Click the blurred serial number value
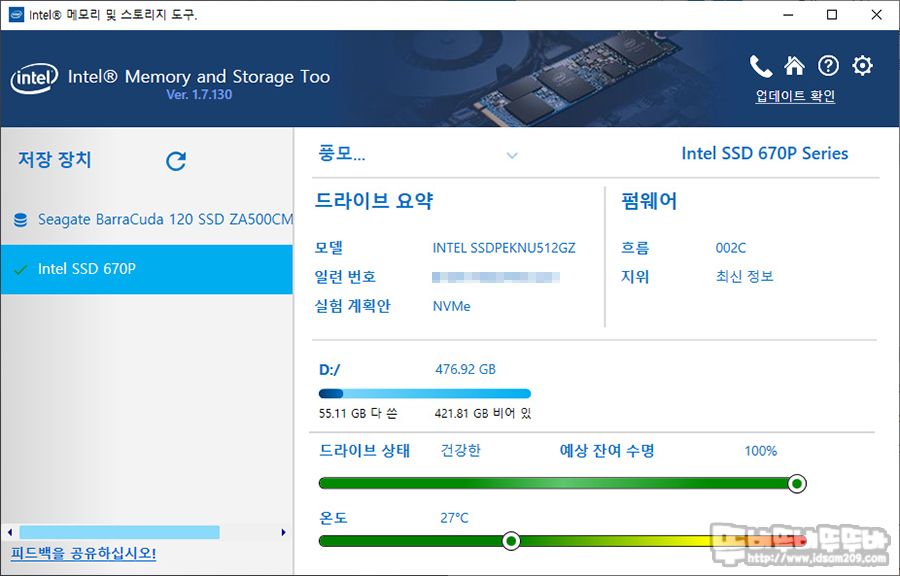Image resolution: width=900 pixels, height=576 pixels. pyautogui.click(x=496, y=277)
